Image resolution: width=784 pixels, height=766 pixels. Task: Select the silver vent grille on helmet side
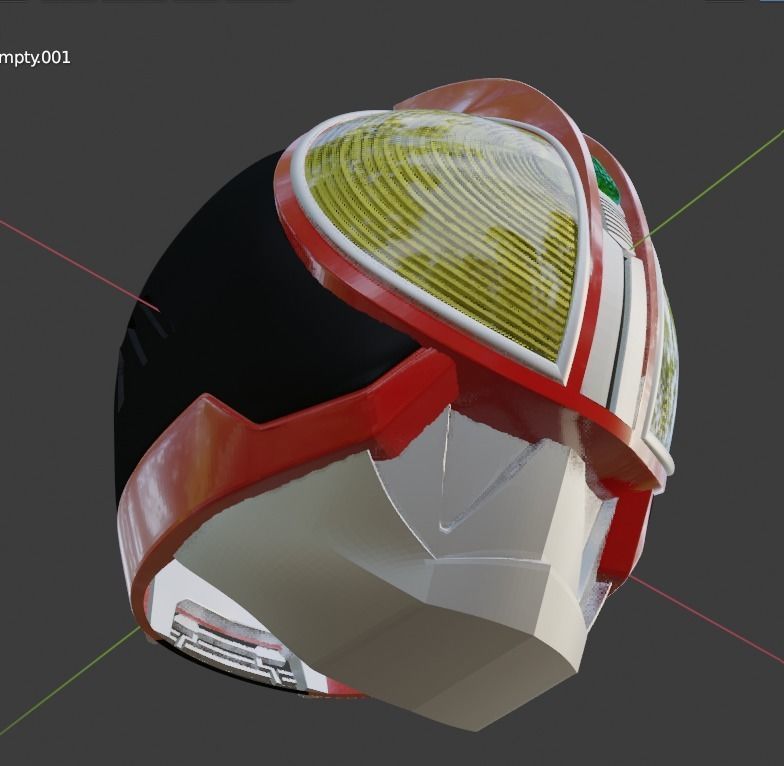click(235, 642)
